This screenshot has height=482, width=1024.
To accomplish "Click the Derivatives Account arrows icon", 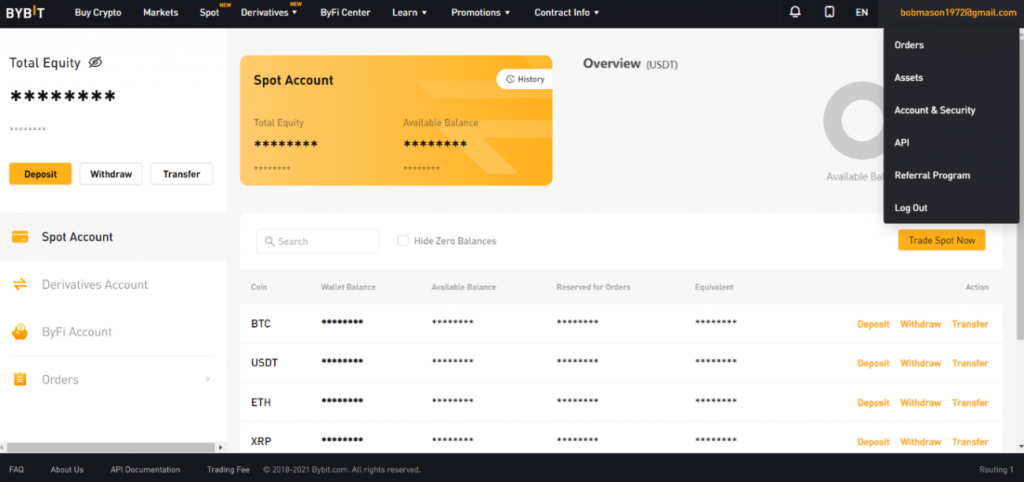I will point(20,284).
